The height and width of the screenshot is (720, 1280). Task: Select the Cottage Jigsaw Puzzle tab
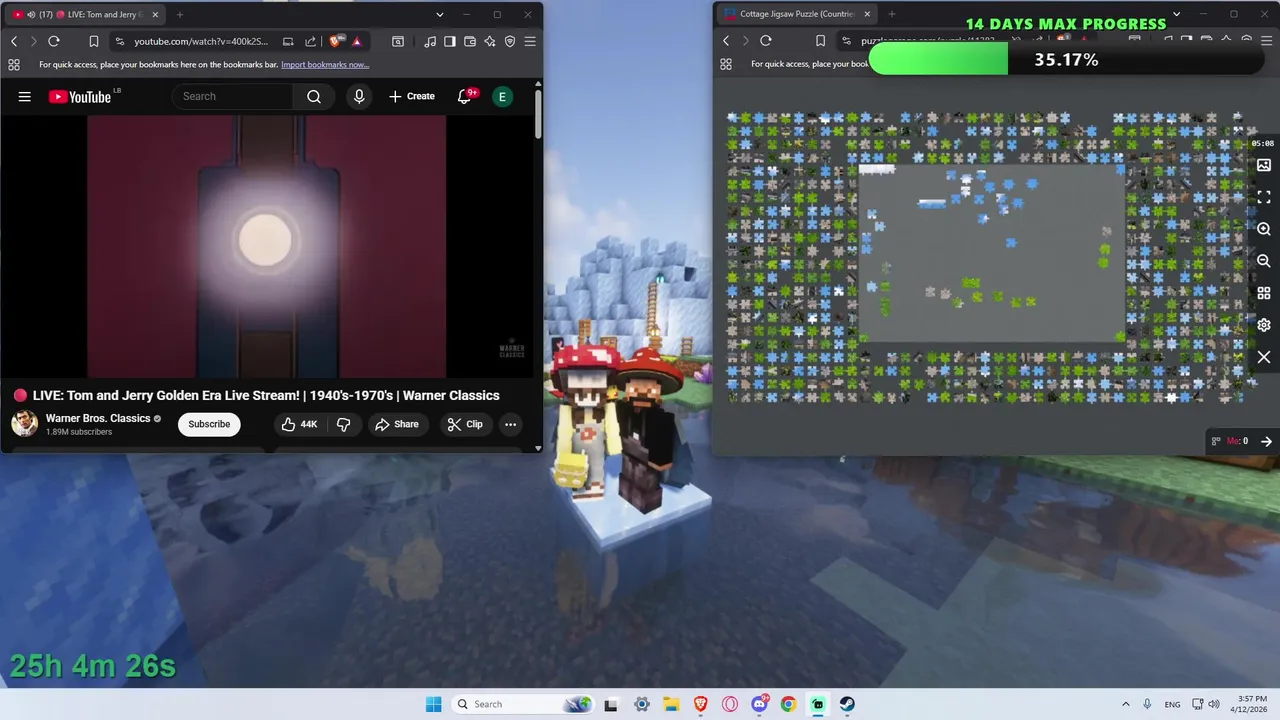point(795,14)
